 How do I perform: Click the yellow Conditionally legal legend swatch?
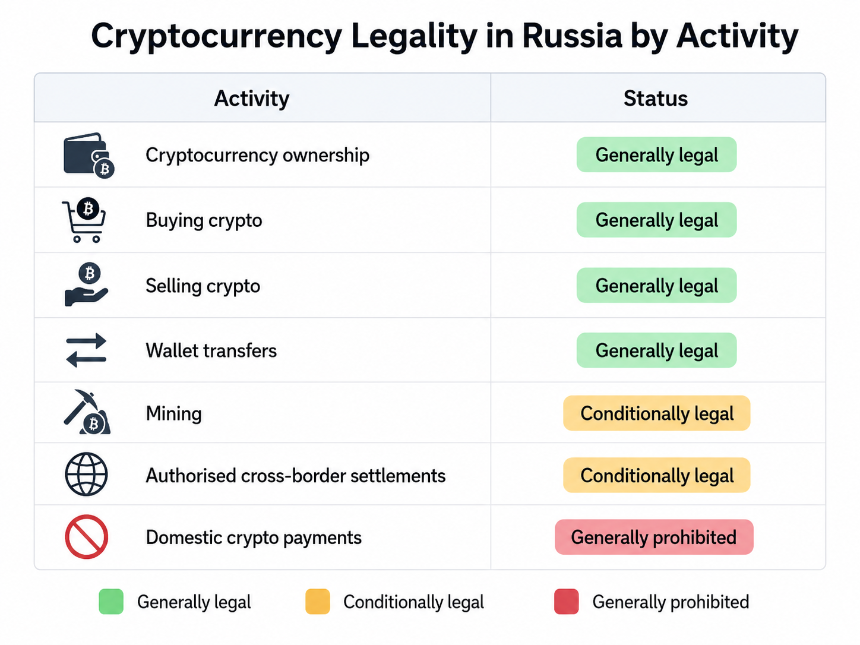(x=318, y=602)
